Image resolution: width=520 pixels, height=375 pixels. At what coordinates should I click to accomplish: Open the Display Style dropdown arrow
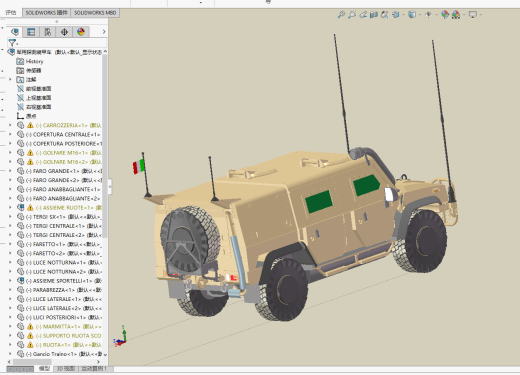420,15
